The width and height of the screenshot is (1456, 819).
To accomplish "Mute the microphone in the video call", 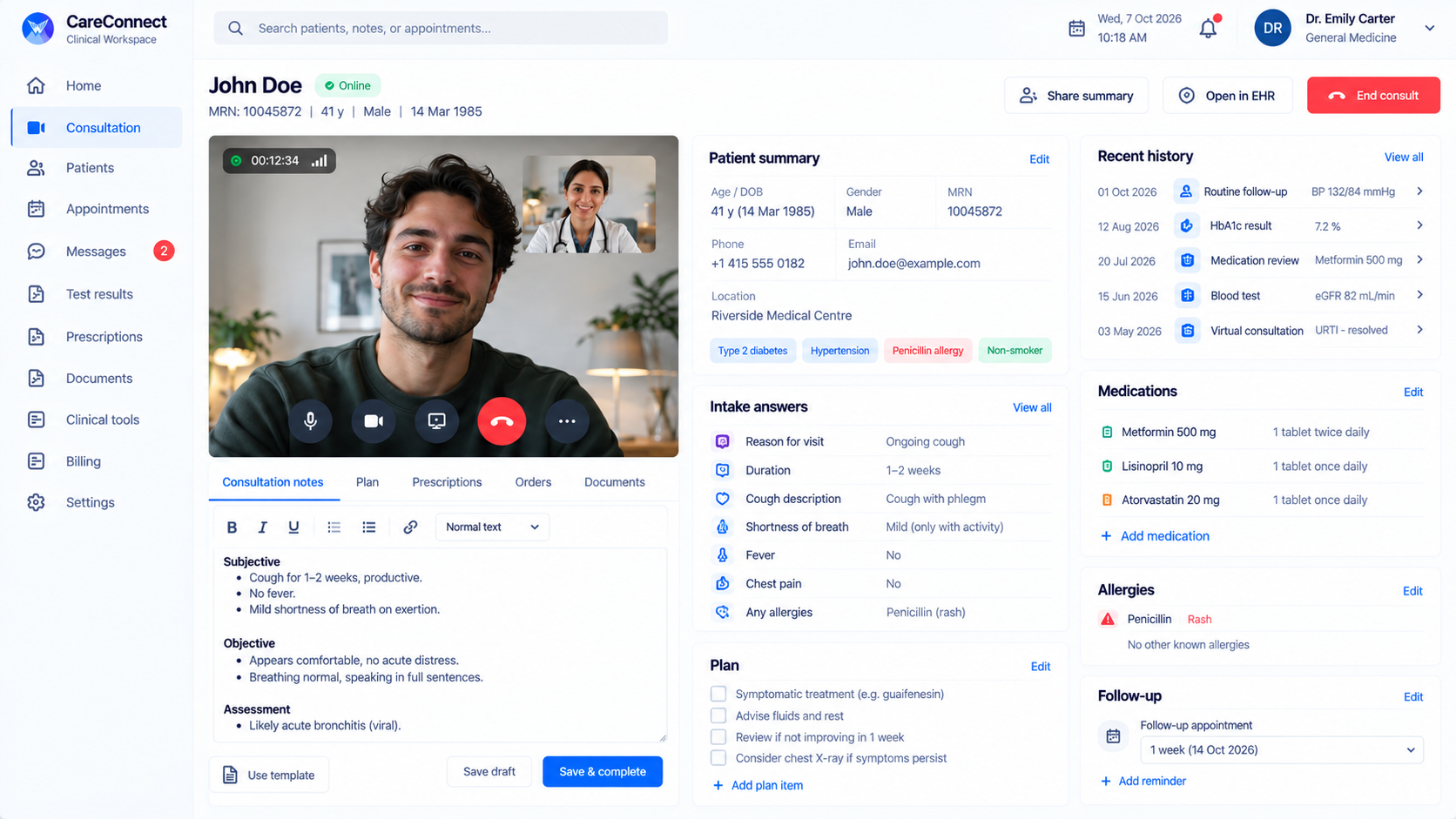I will click(310, 421).
